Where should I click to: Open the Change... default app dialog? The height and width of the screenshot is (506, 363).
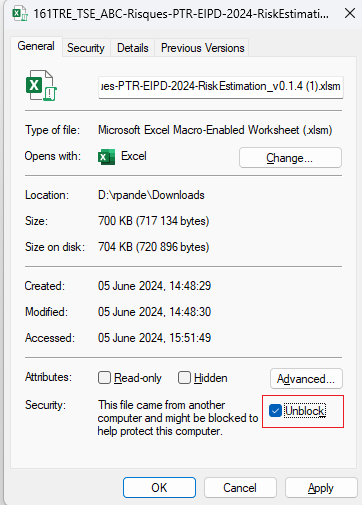tap(290, 158)
